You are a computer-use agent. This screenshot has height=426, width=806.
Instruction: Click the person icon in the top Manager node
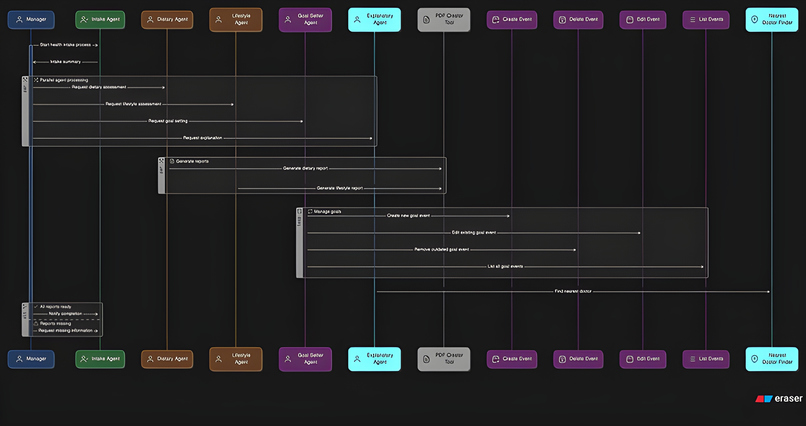[19, 20]
